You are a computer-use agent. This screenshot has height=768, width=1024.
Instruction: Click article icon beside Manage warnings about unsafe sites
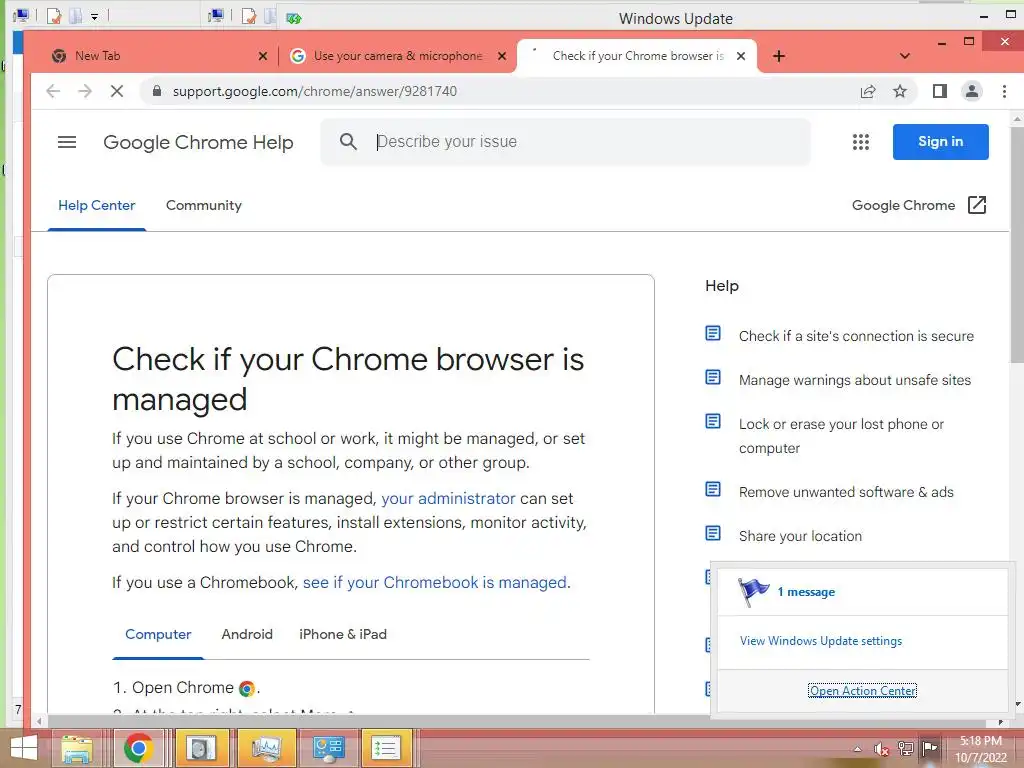pyautogui.click(x=713, y=377)
